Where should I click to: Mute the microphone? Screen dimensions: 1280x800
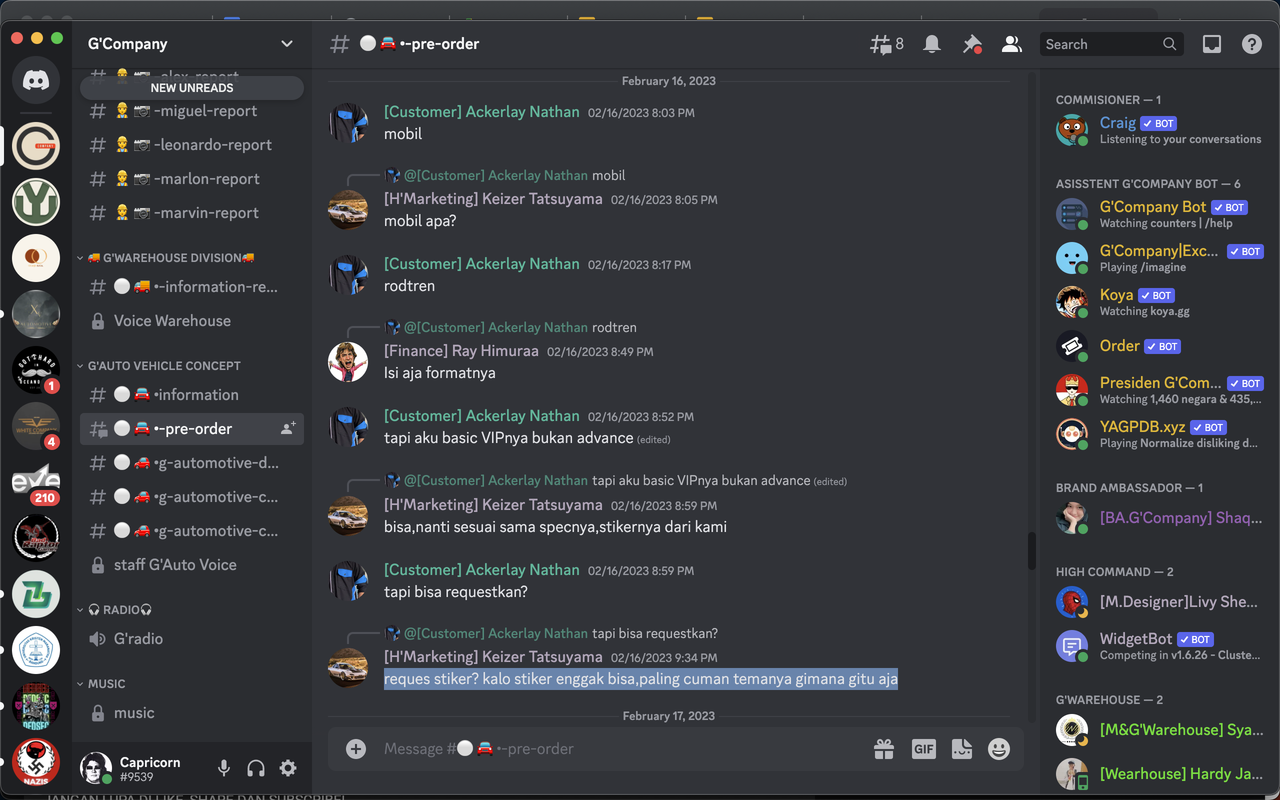pyautogui.click(x=224, y=768)
